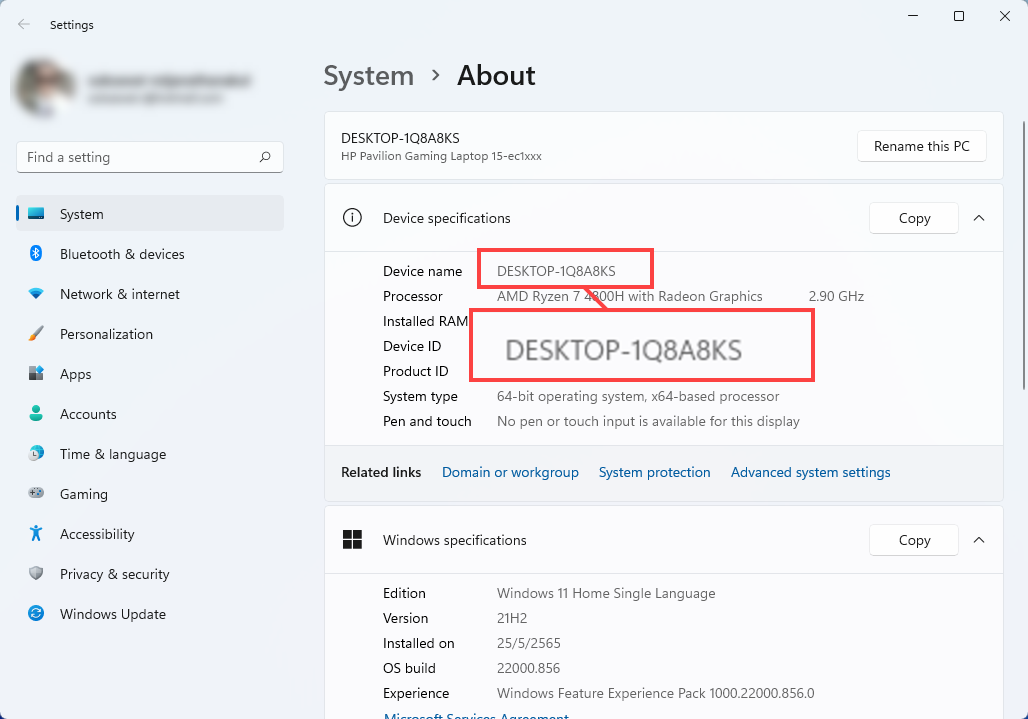
Task: Select Personalization in the sidebar
Action: (x=150, y=334)
